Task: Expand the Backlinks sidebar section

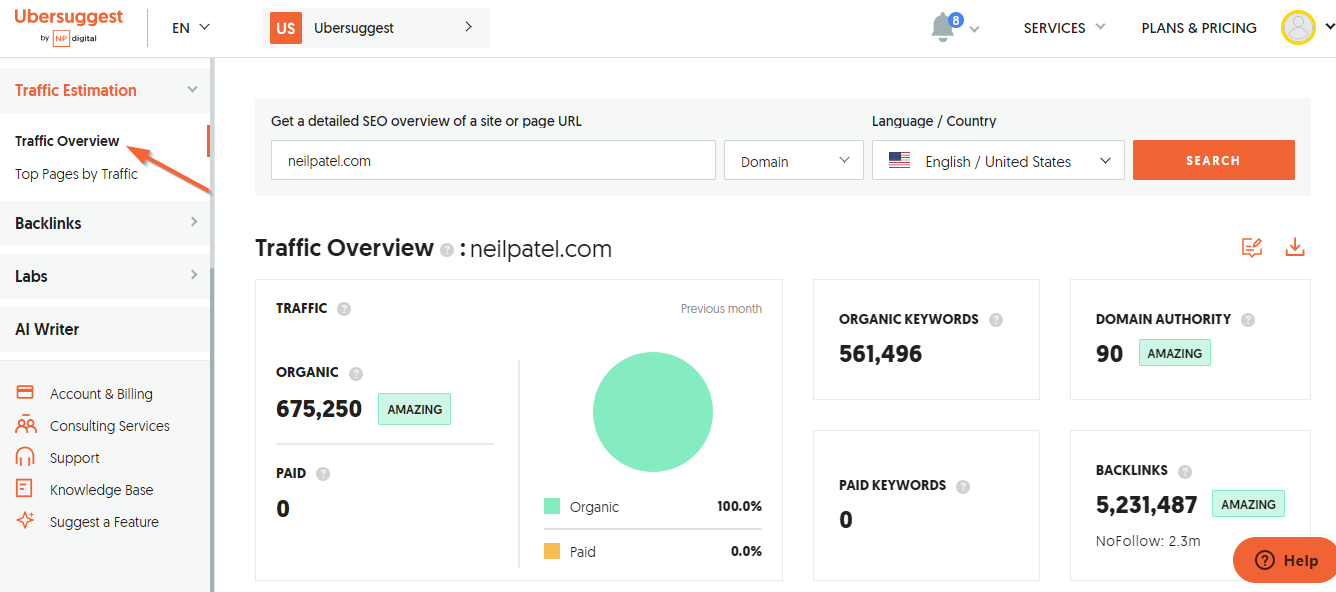Action: click(x=105, y=223)
